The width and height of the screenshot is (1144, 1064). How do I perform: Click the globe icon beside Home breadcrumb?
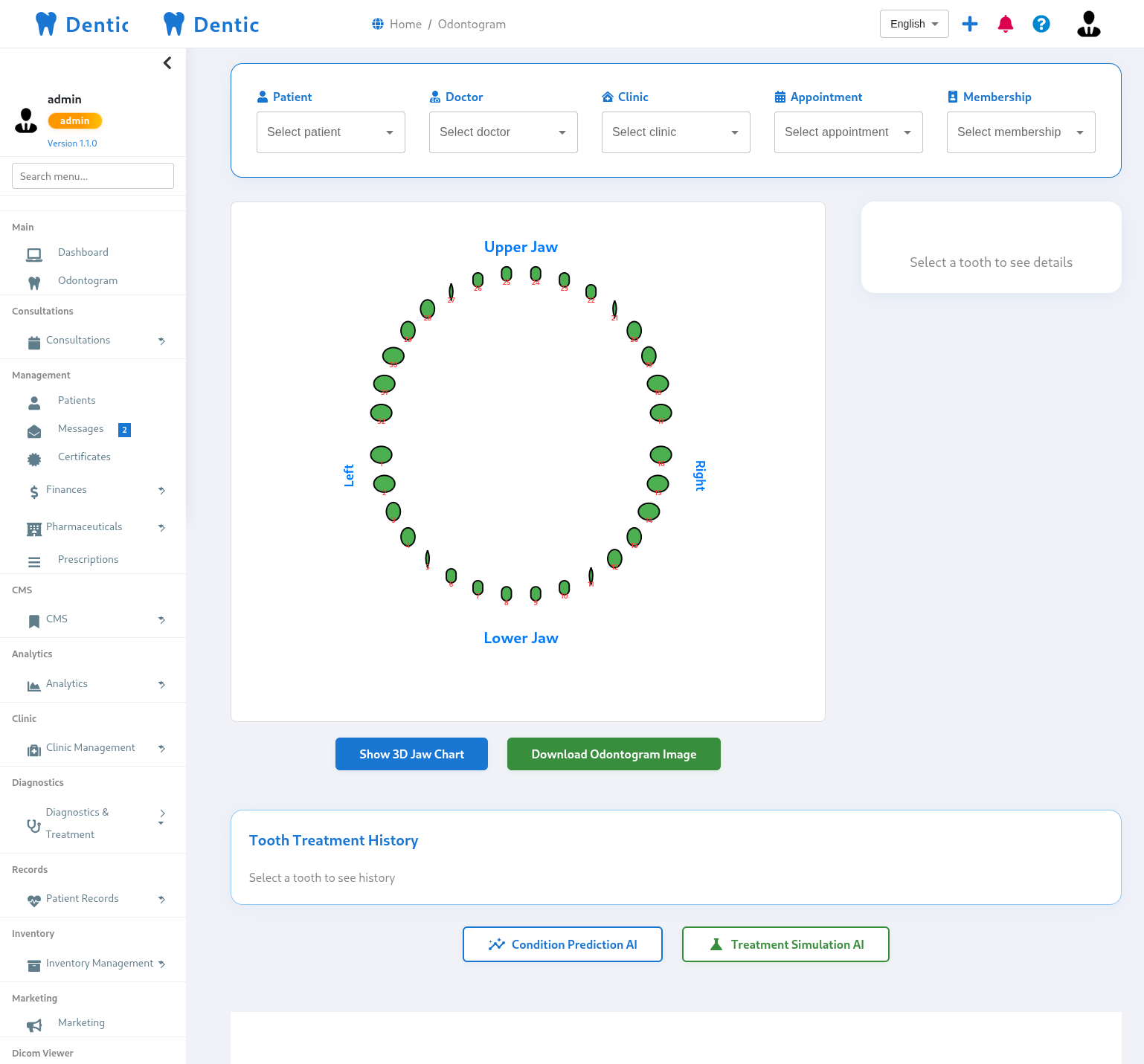point(378,24)
